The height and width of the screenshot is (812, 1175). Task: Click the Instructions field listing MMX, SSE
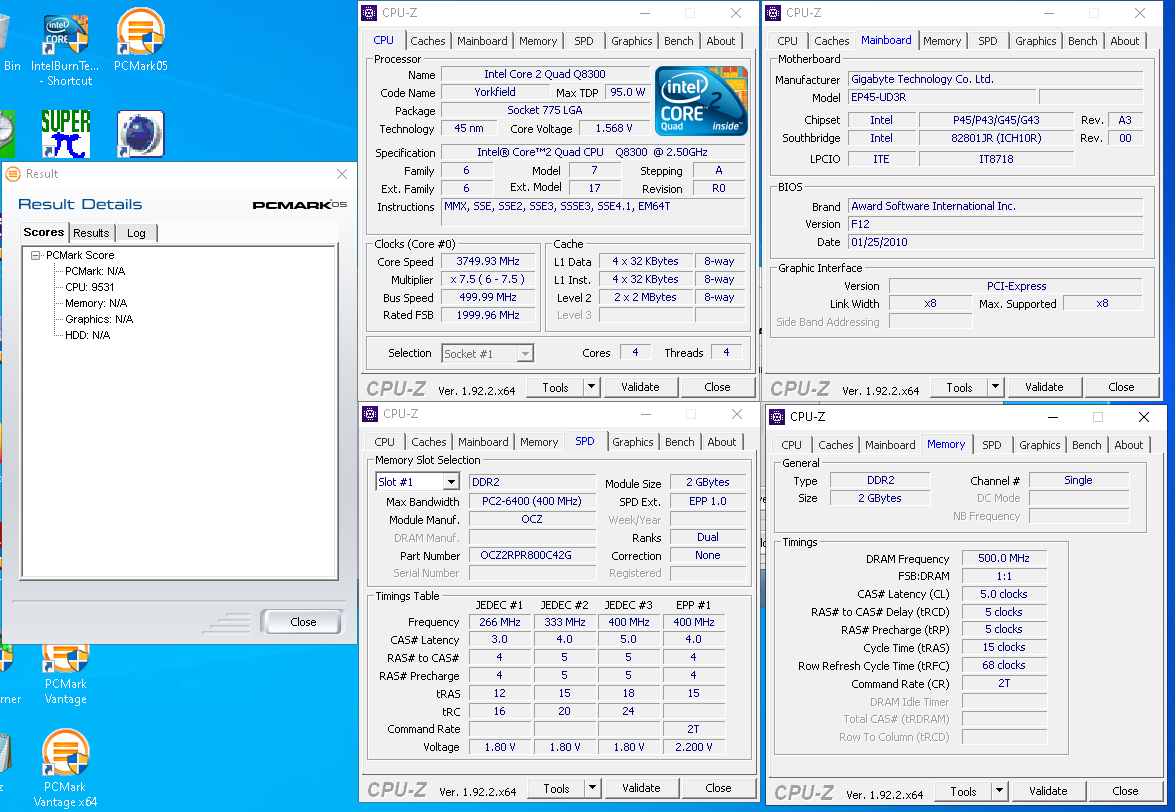594,212
